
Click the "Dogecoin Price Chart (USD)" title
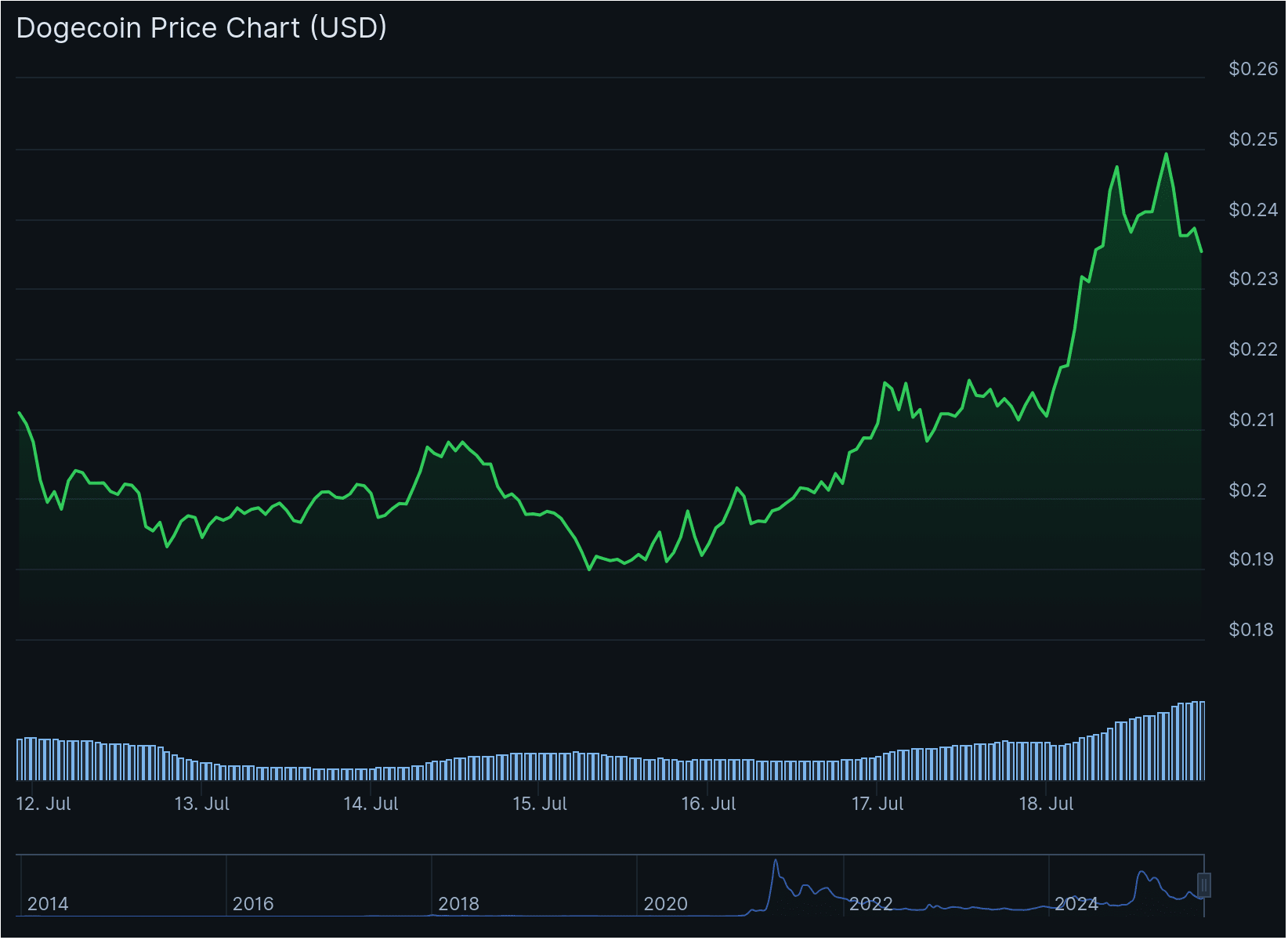click(201, 28)
